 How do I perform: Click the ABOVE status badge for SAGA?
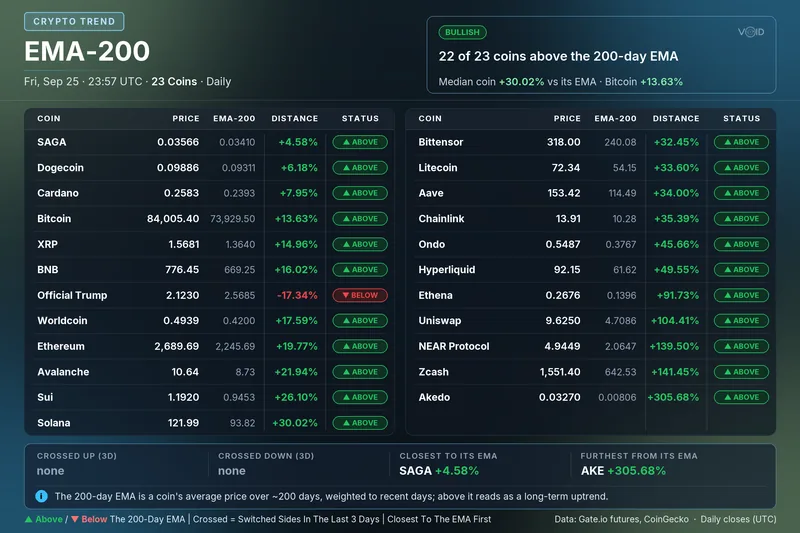[360, 142]
